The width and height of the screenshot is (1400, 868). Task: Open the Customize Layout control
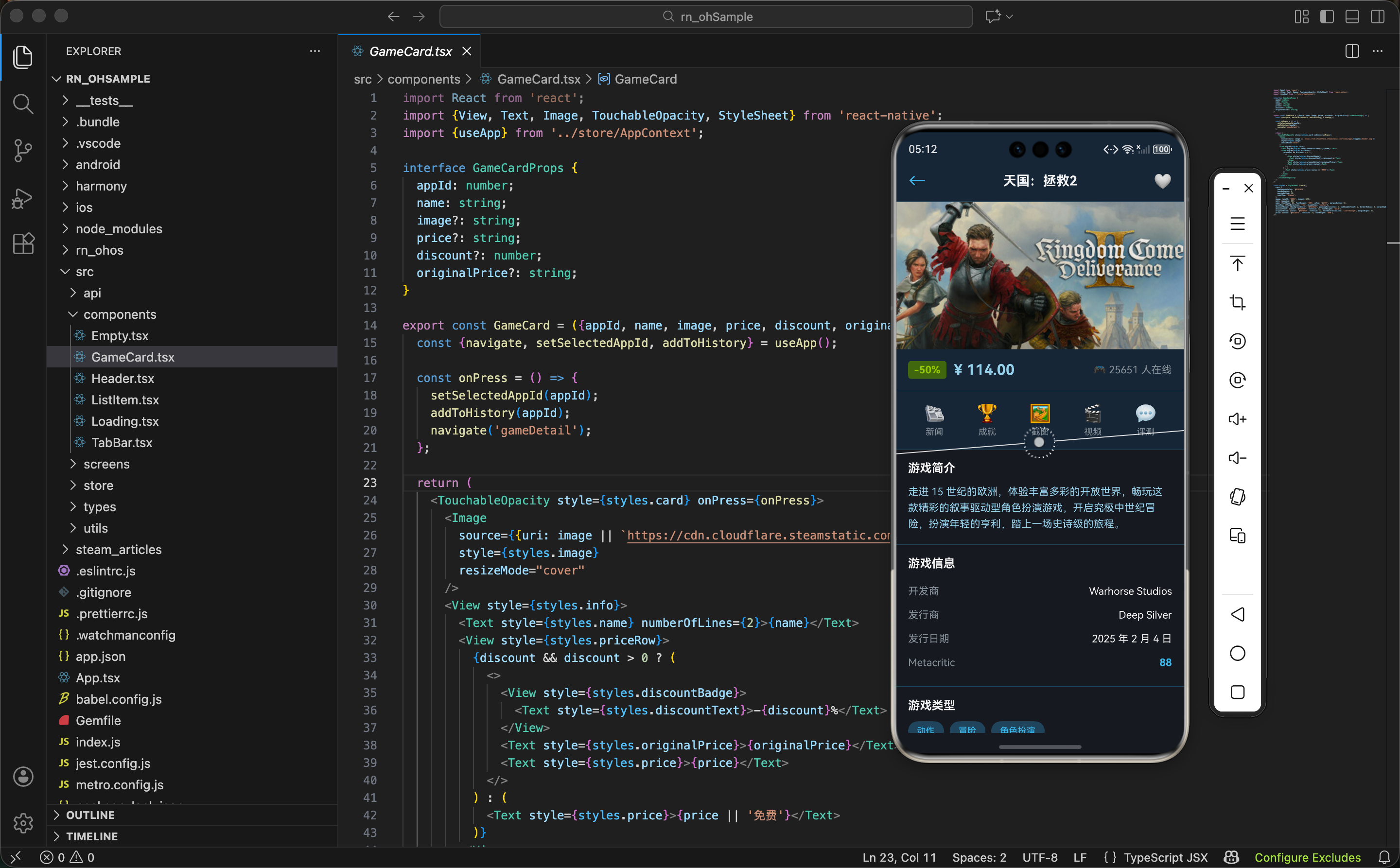1301,17
